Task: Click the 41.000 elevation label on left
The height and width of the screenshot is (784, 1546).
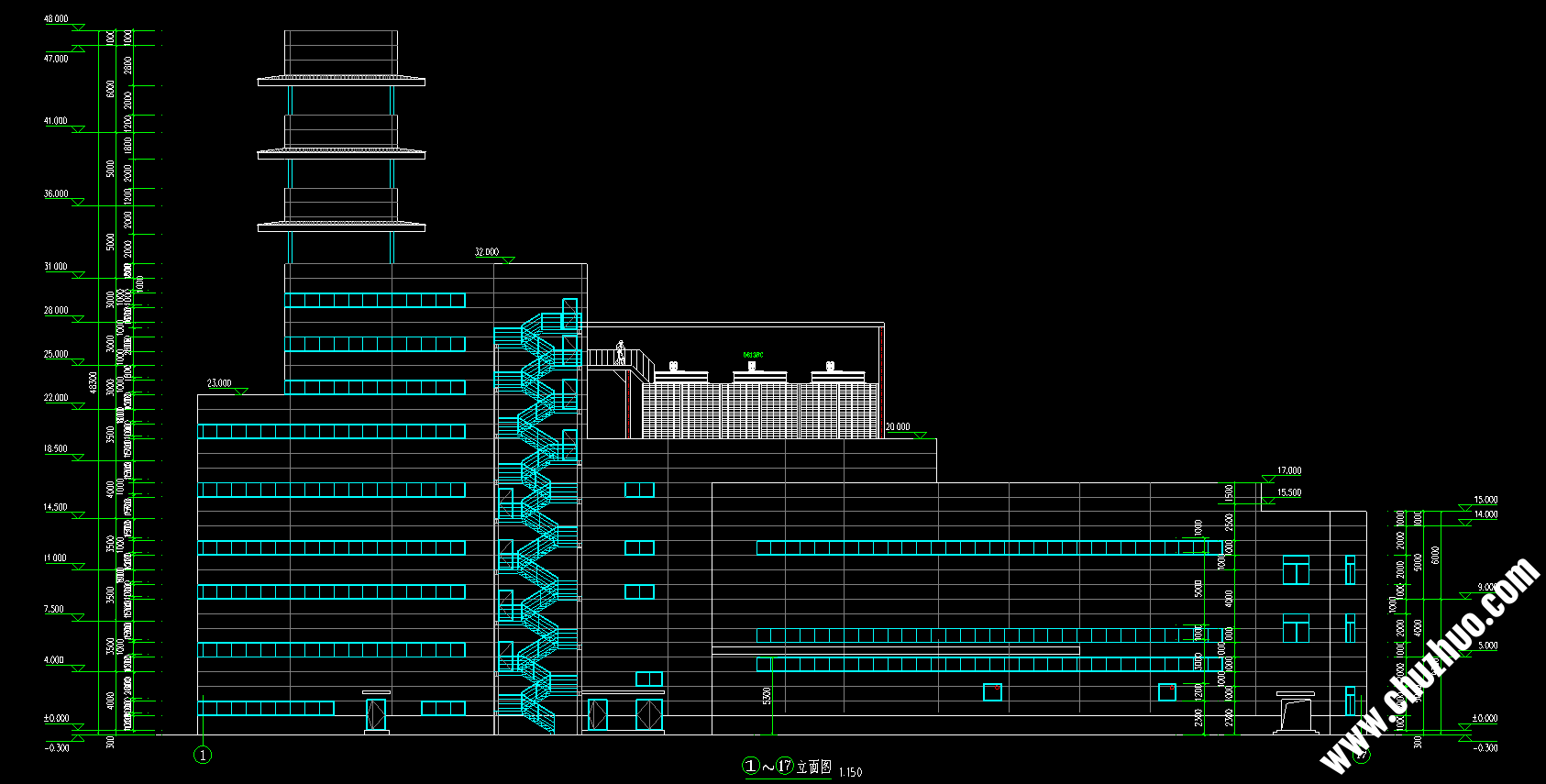Action: (56, 120)
